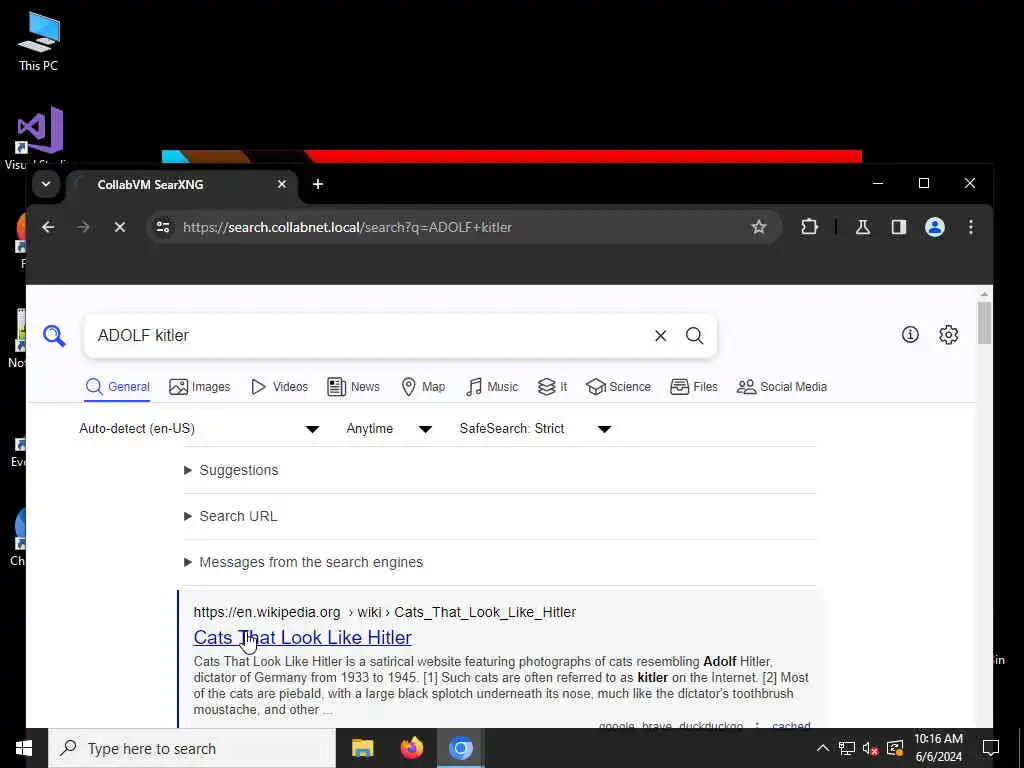Expand the Suggestions section
Image resolution: width=1024 pixels, height=768 pixels.
(231, 470)
